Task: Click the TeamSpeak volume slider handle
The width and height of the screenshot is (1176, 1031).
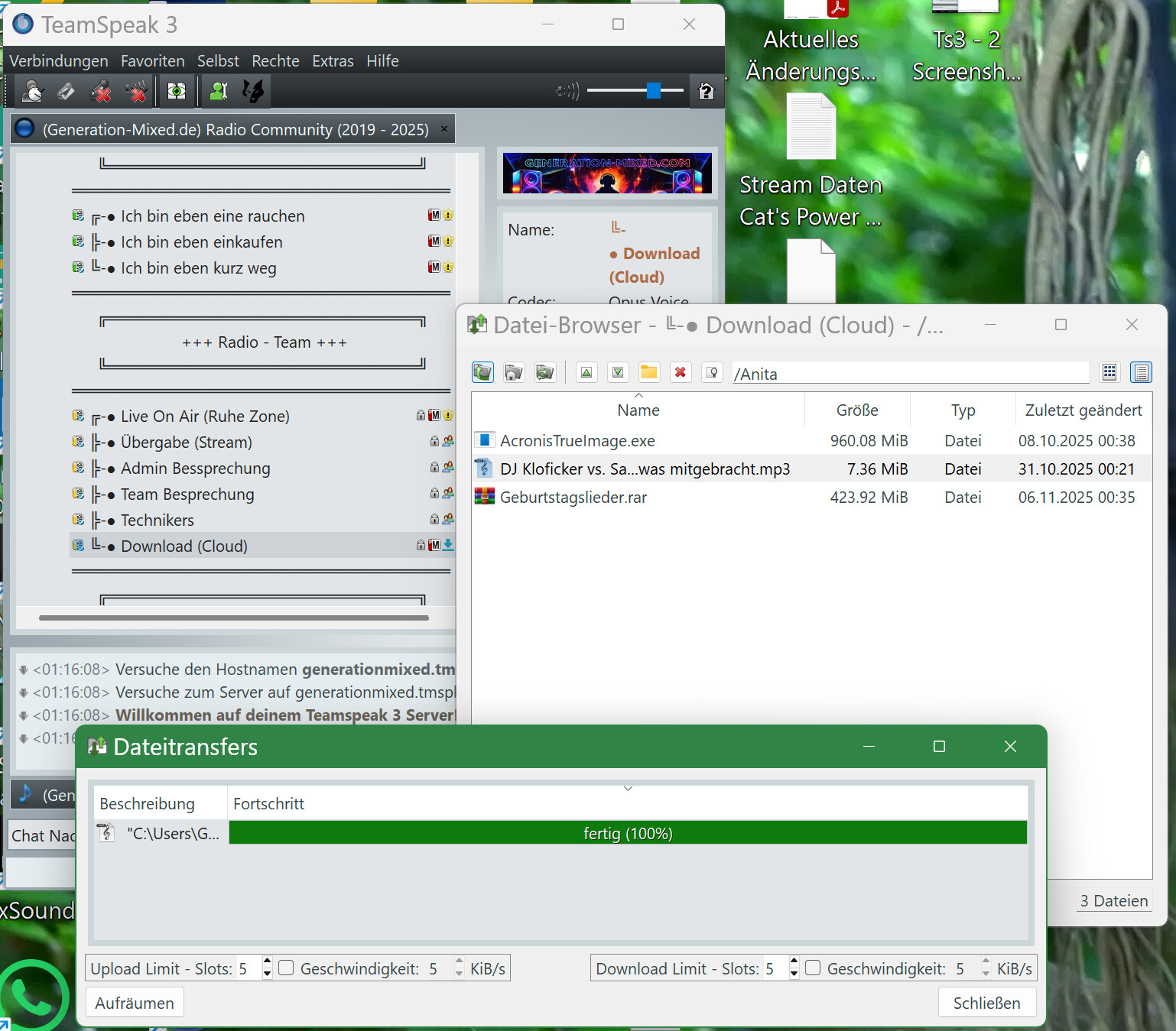Action: (653, 91)
